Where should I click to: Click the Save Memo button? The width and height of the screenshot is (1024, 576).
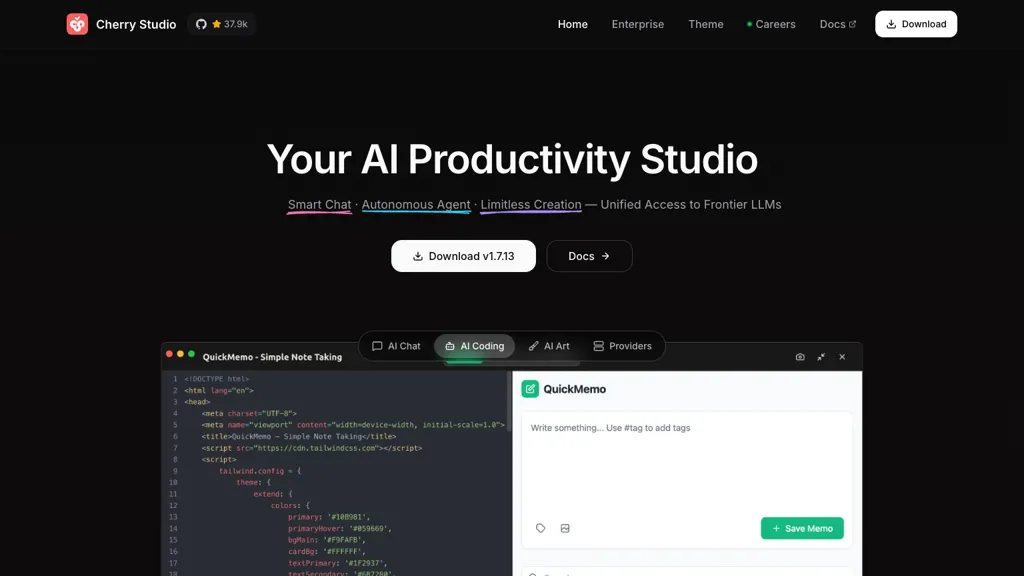(x=802, y=528)
